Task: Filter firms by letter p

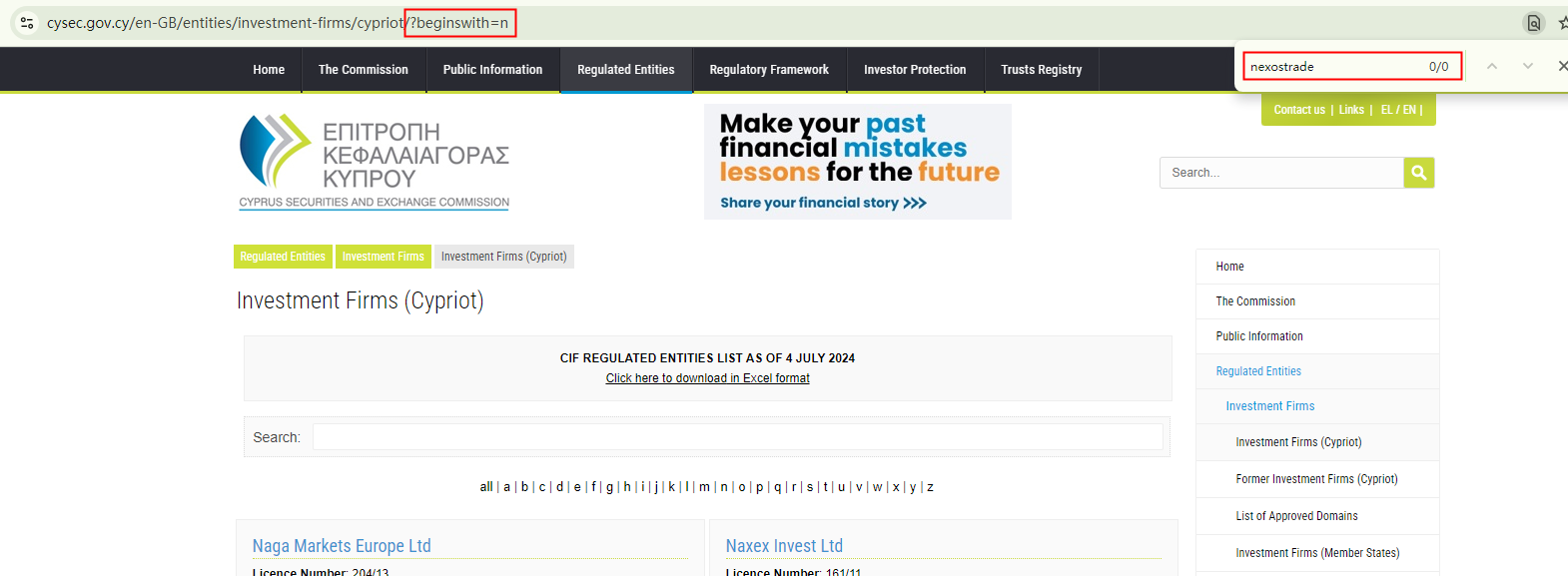Action: pos(759,487)
